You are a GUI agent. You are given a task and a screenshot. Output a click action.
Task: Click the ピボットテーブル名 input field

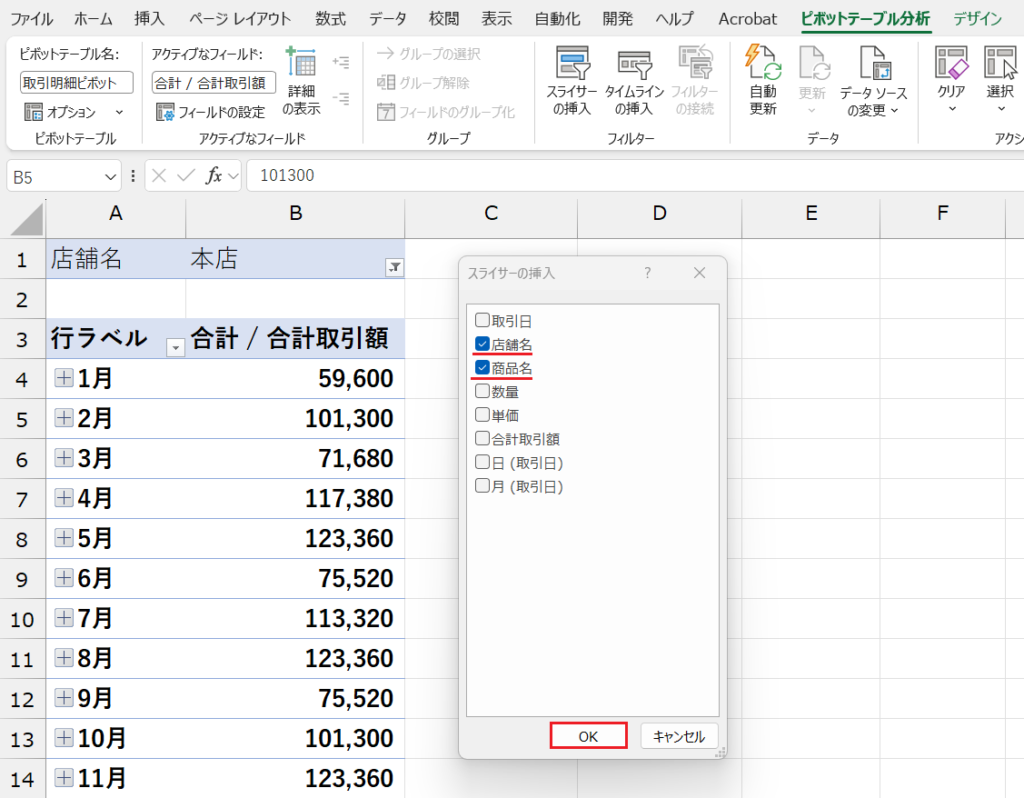[76, 83]
